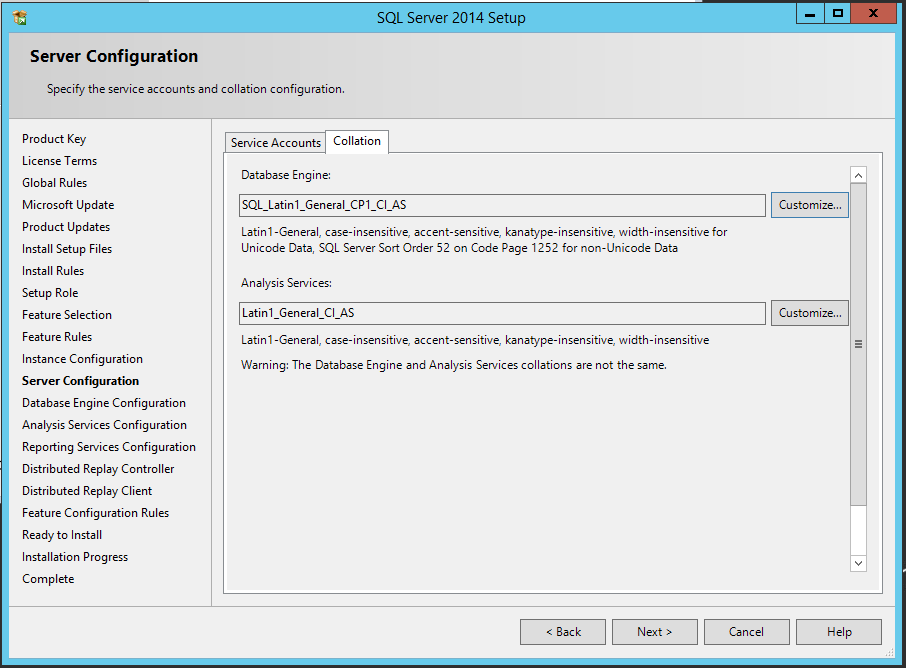Click the Reporting Services Configuration step
Screen dimensions: 906x668
[x=109, y=447]
